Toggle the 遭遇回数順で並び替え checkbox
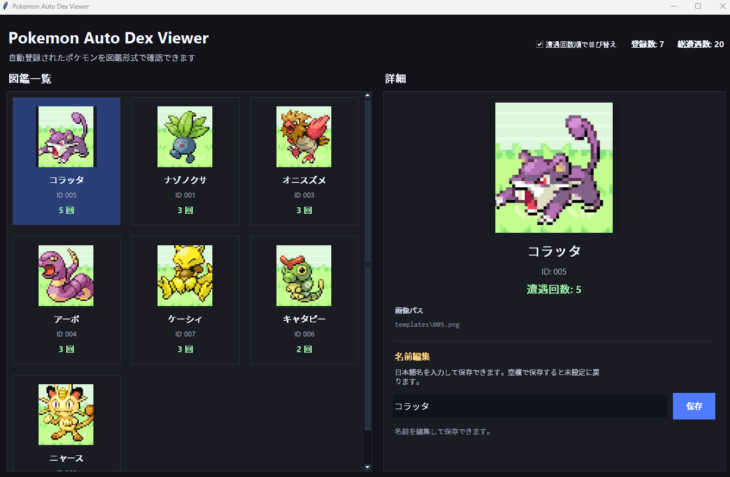This screenshot has width=730, height=477. pyautogui.click(x=539, y=44)
